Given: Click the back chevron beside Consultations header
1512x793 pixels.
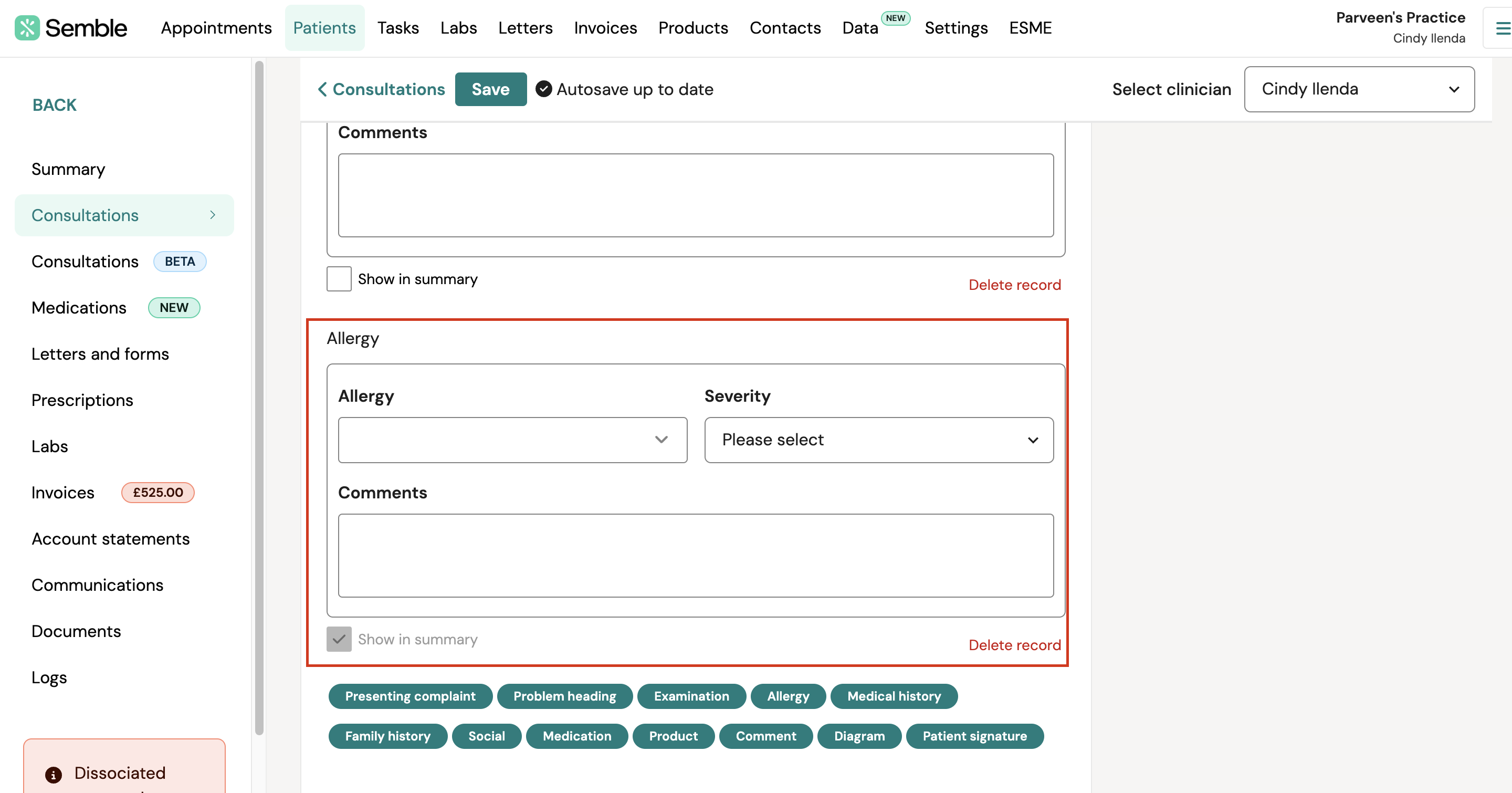Looking at the screenshot, I should click(322, 89).
